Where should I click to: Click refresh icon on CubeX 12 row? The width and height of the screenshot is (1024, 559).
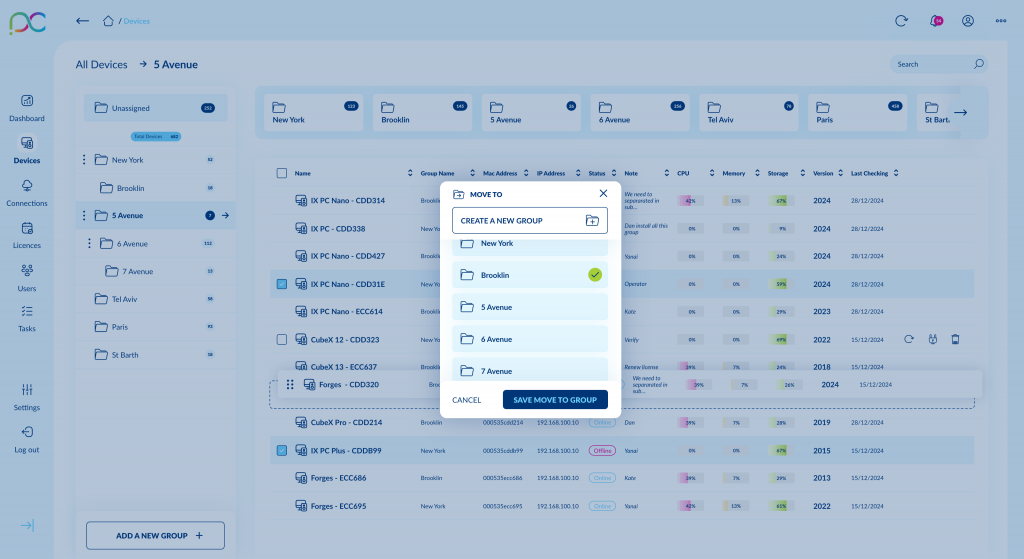point(908,339)
